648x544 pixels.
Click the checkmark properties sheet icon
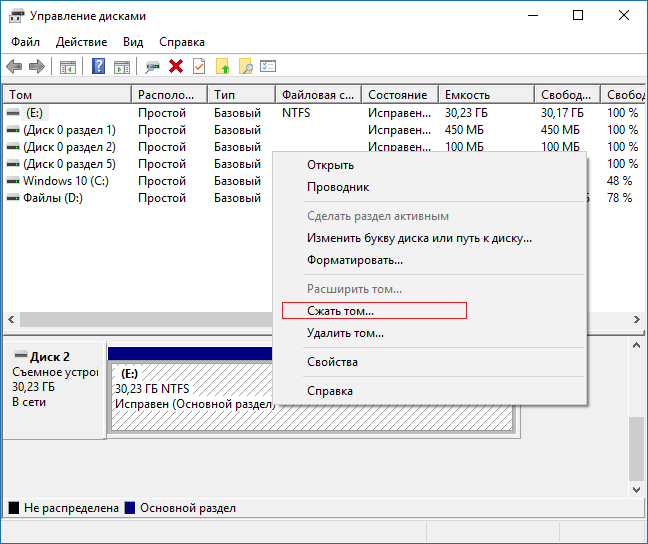199,66
